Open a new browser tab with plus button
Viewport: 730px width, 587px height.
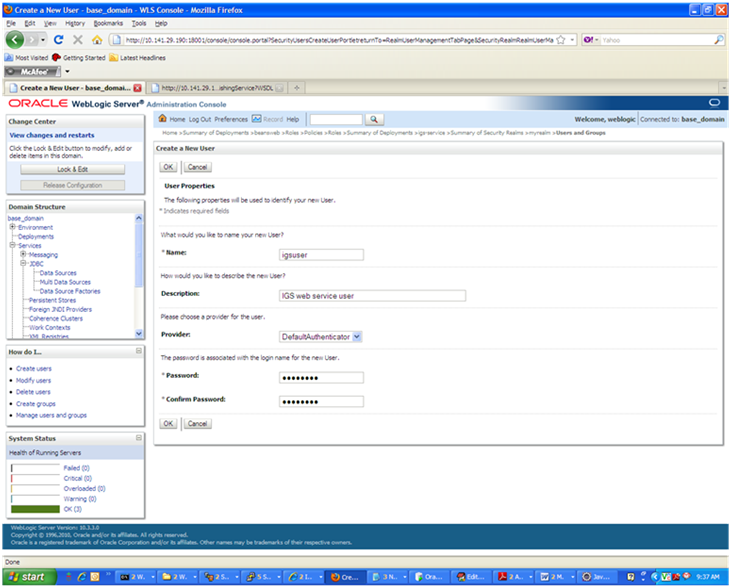297,88
